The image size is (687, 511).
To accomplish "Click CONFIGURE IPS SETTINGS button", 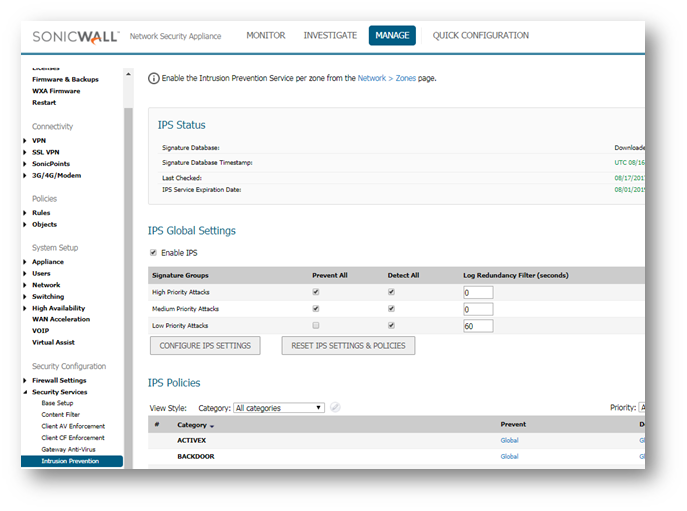I will pyautogui.click(x=205, y=346).
